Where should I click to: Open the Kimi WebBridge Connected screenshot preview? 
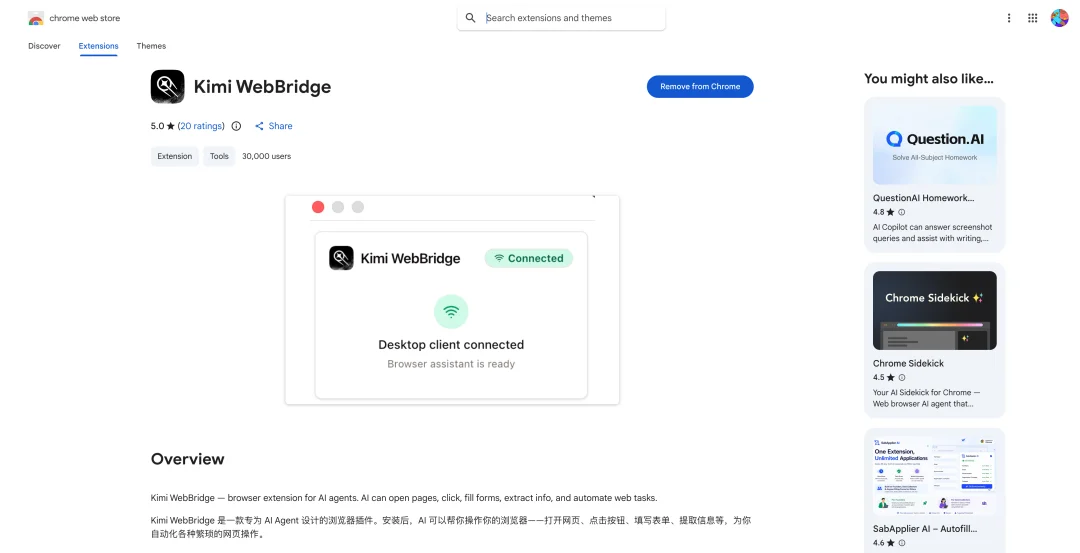452,300
